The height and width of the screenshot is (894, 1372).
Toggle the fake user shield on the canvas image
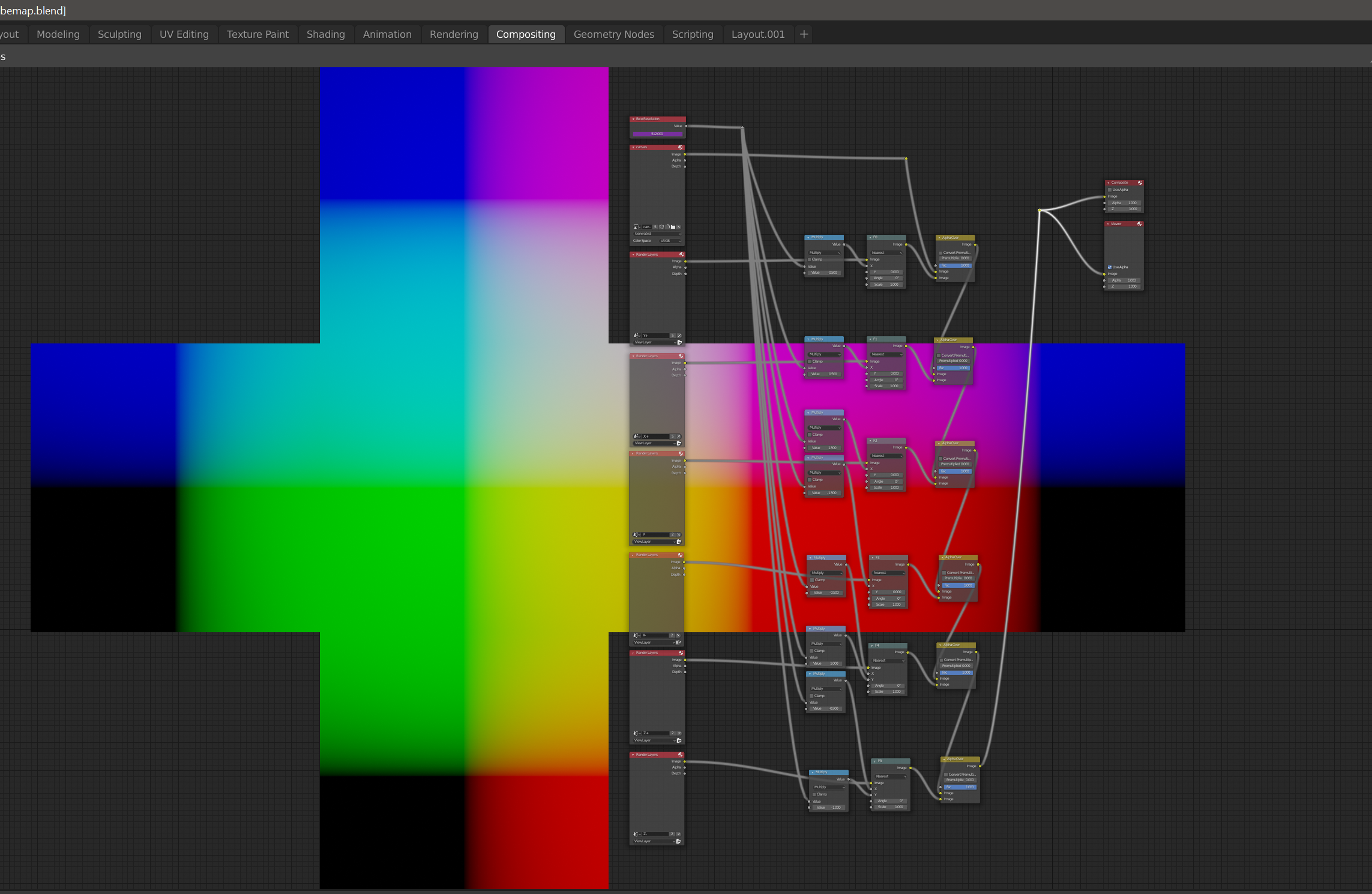pyautogui.click(x=661, y=227)
